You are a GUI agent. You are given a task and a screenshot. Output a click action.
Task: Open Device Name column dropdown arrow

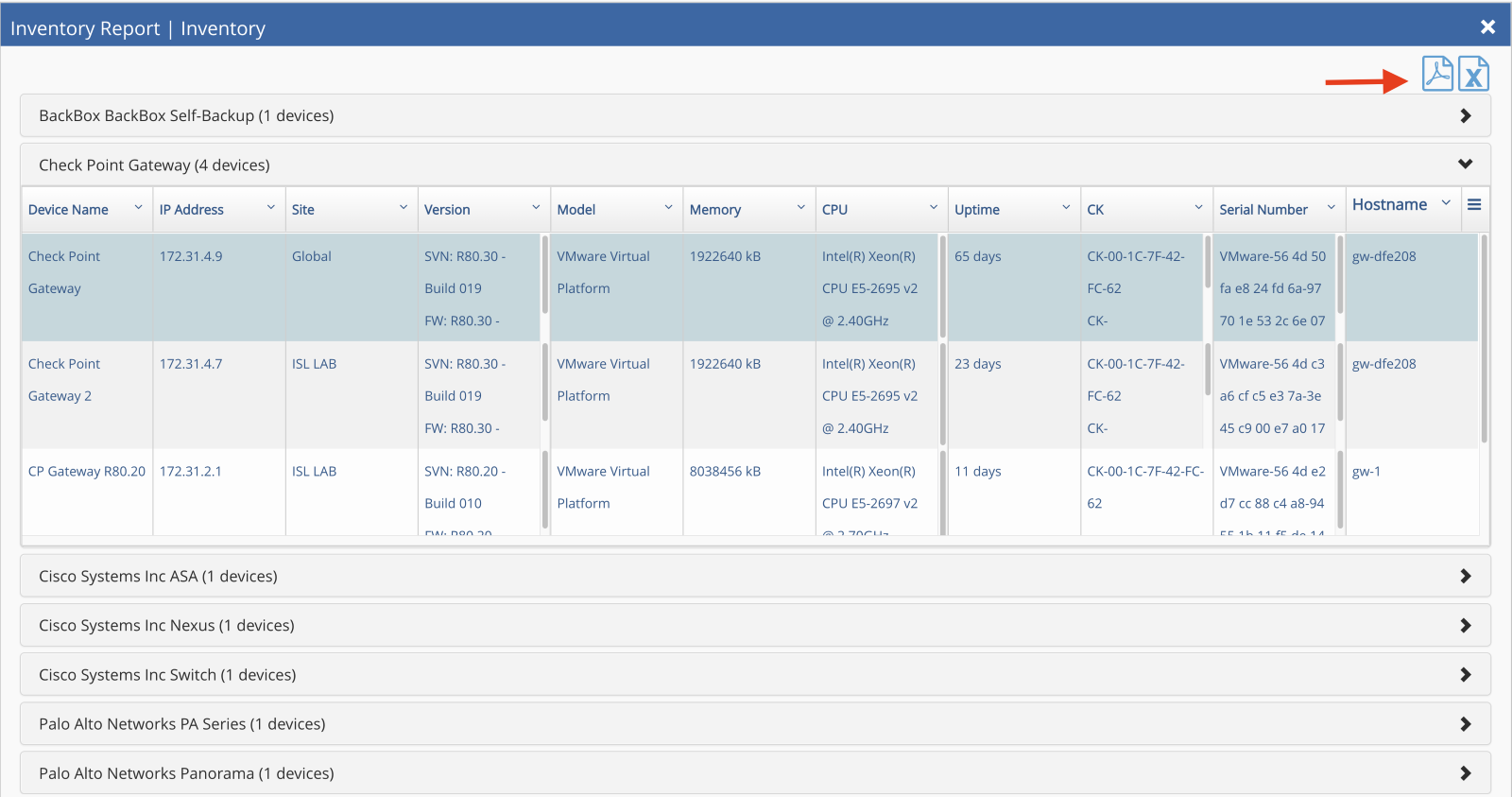(138, 208)
